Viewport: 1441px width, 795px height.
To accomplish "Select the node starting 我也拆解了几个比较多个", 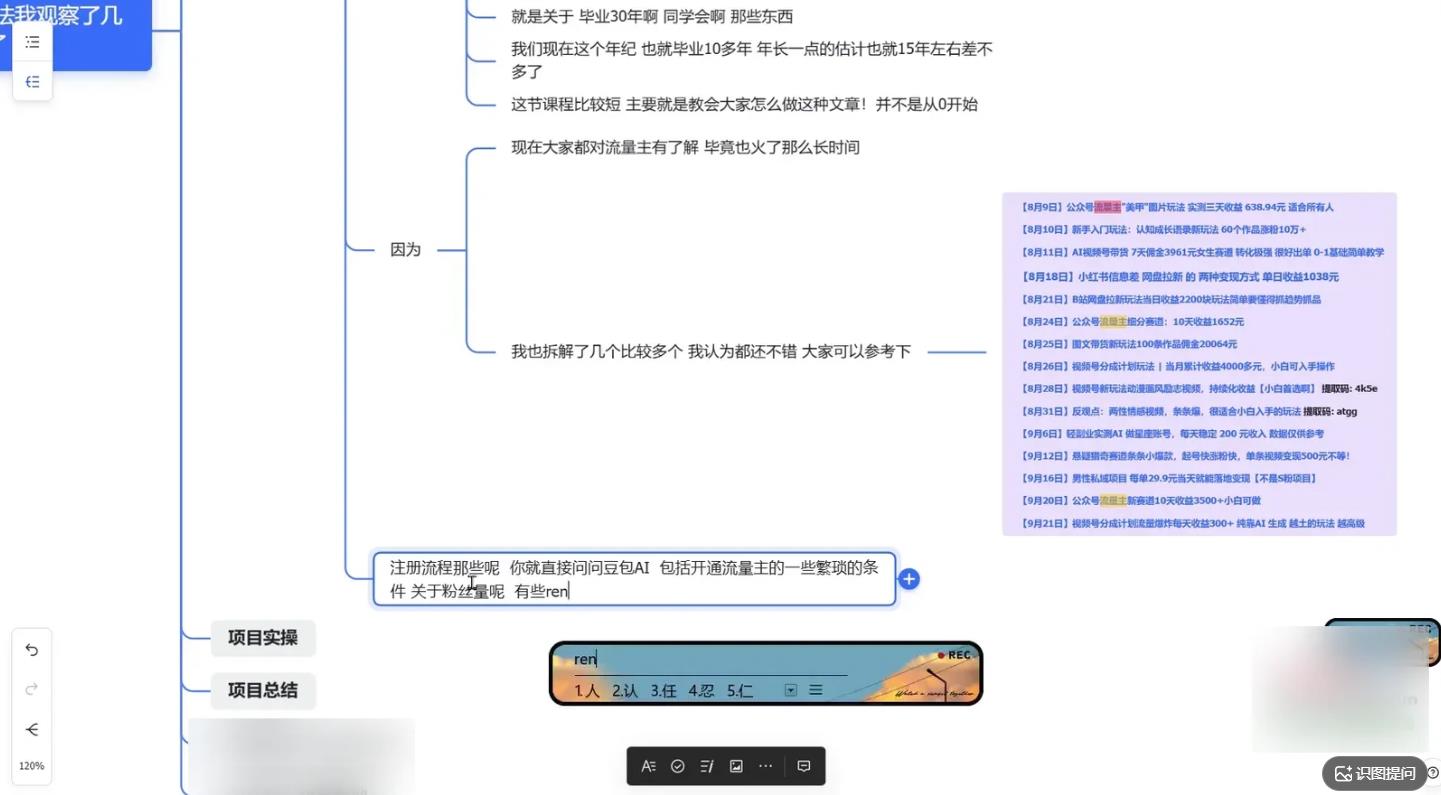I will pos(711,352).
